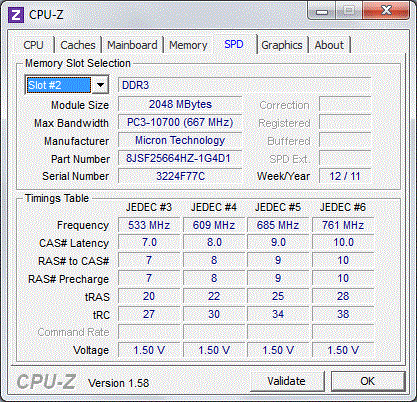418x403 pixels.
Task: Click the Module Size 2048 MBytes field
Action: click(180, 104)
